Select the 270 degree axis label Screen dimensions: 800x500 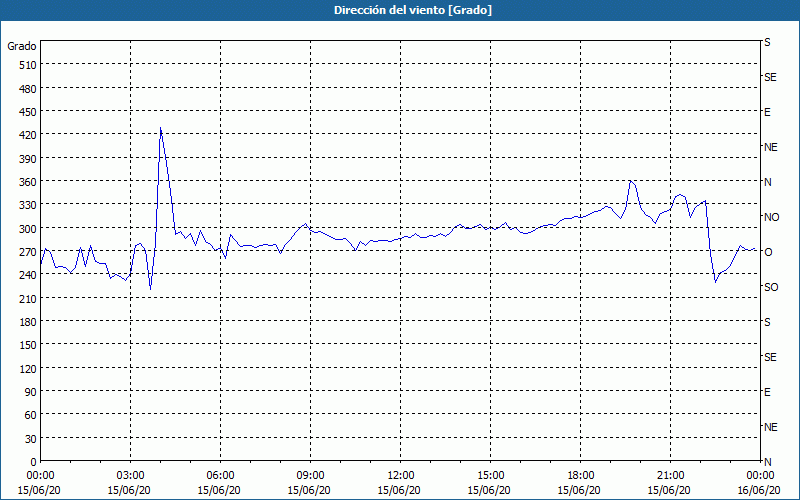click(x=29, y=252)
